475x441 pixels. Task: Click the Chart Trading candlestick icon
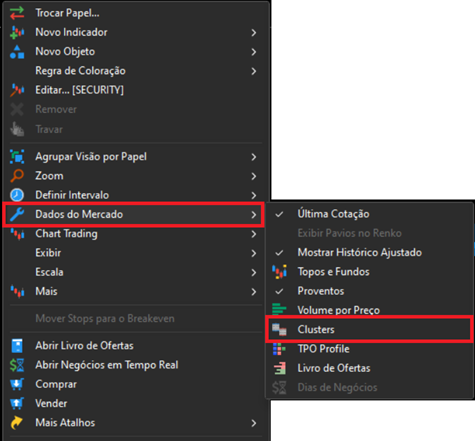17,234
